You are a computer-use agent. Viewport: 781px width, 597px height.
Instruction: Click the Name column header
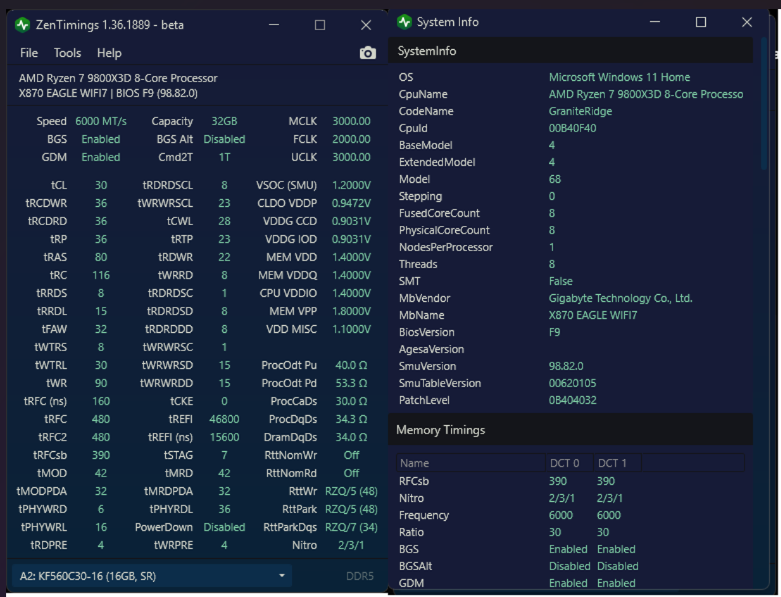tap(471, 463)
